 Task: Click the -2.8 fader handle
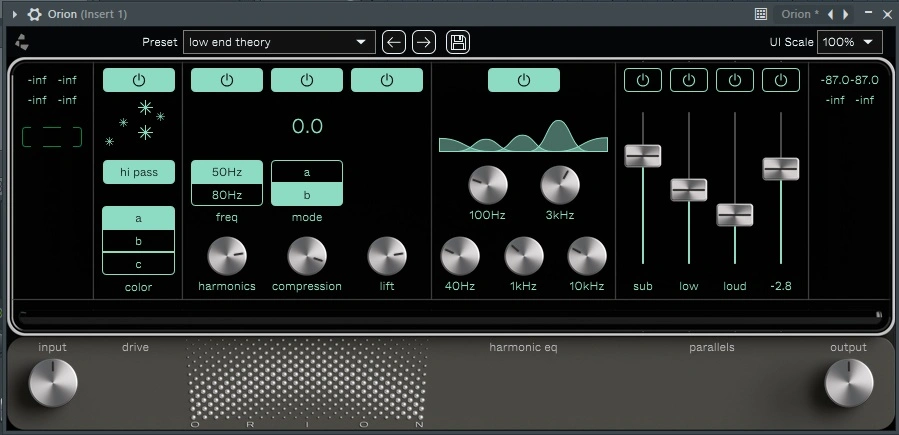(x=781, y=169)
